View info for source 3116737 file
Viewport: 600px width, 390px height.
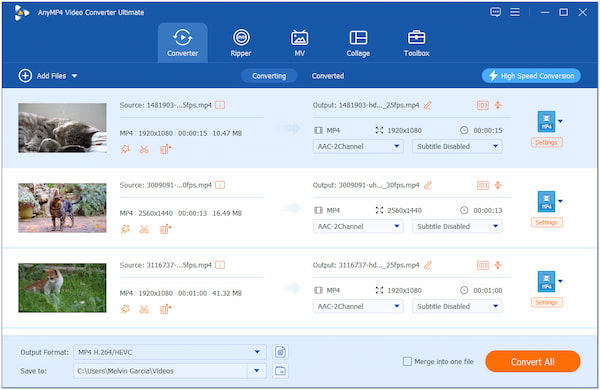coord(220,265)
